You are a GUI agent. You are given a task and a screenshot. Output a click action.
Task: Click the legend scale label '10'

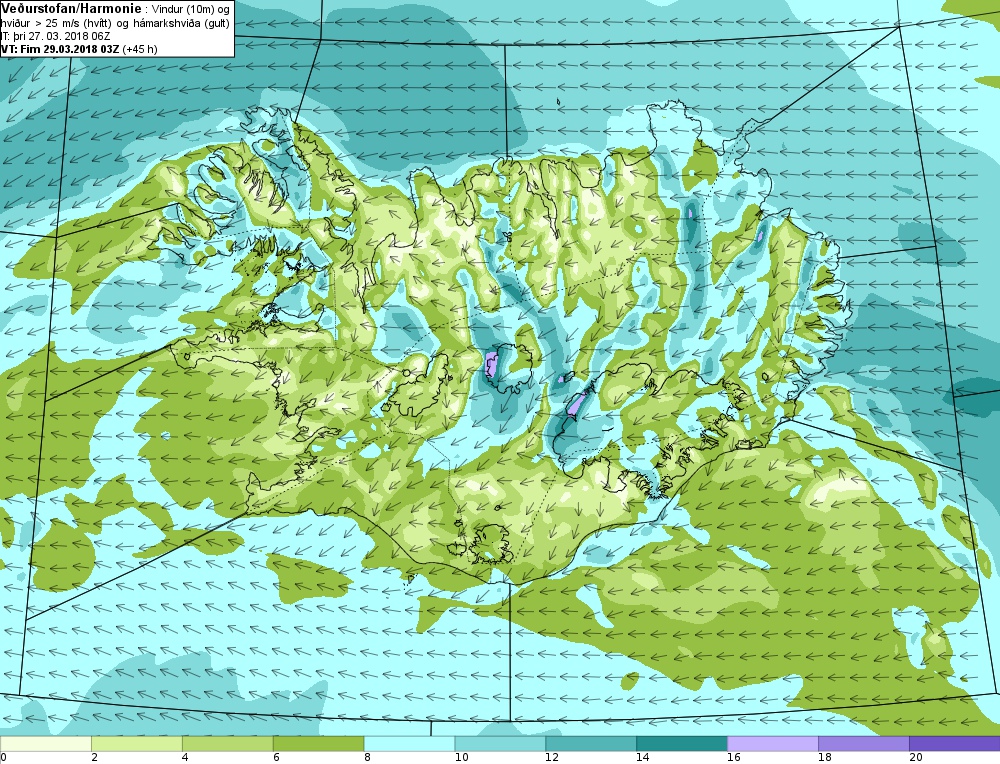462,758
